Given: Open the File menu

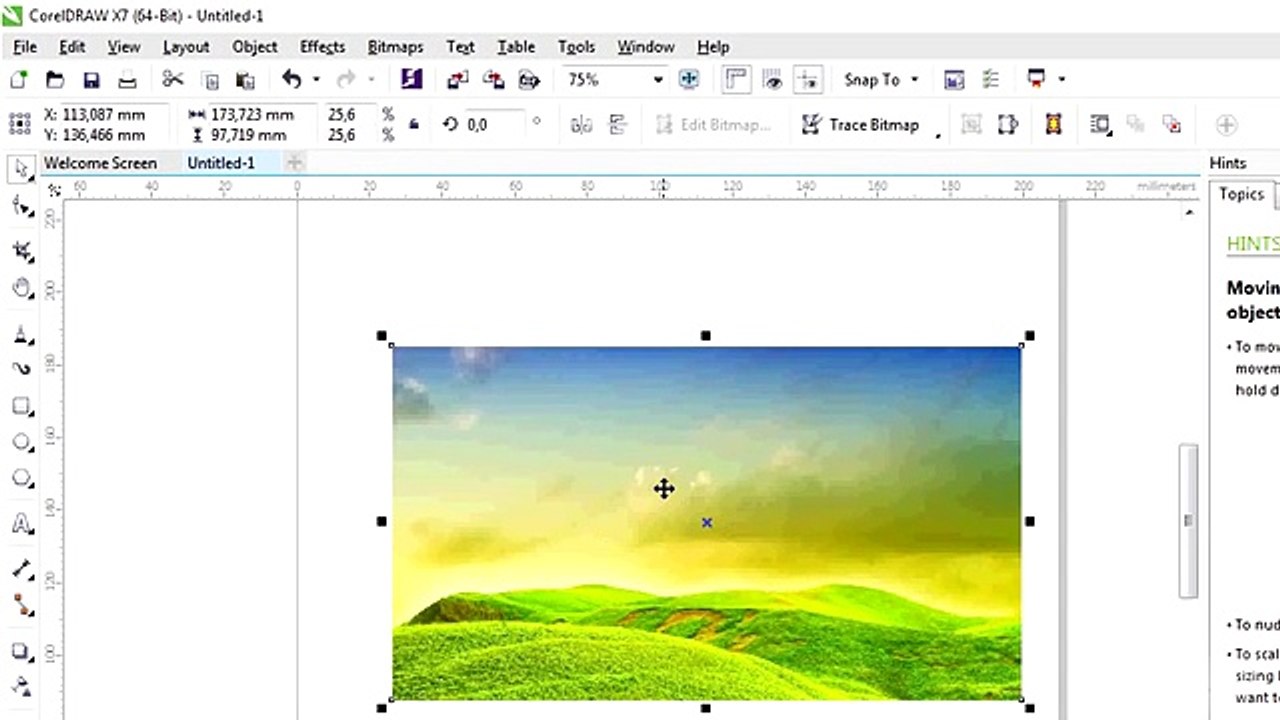Looking at the screenshot, I should (25, 47).
